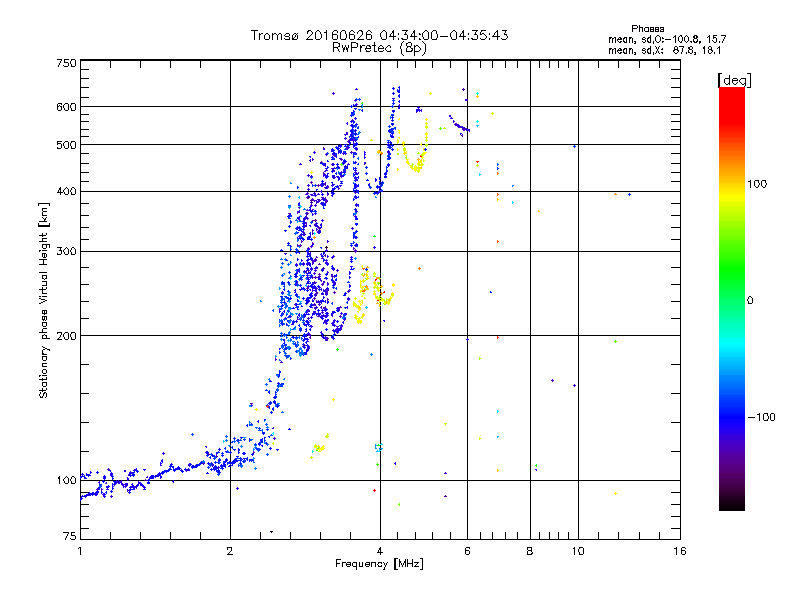This screenshot has height=600, width=800.
Task: Click the 'mean, sd,X: 87.8, 18.1' line
Action: click(x=664, y=51)
